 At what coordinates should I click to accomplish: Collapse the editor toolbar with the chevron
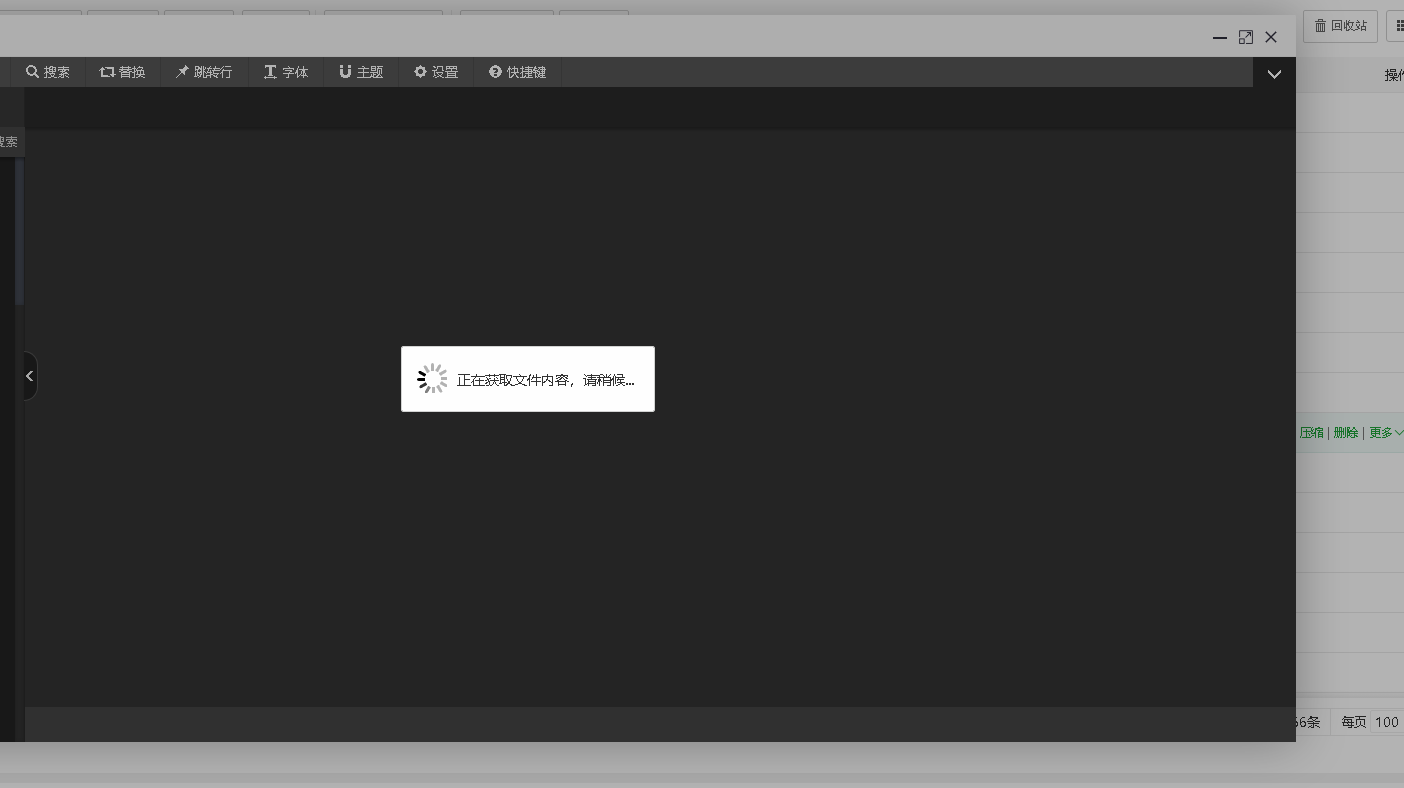tap(1274, 73)
